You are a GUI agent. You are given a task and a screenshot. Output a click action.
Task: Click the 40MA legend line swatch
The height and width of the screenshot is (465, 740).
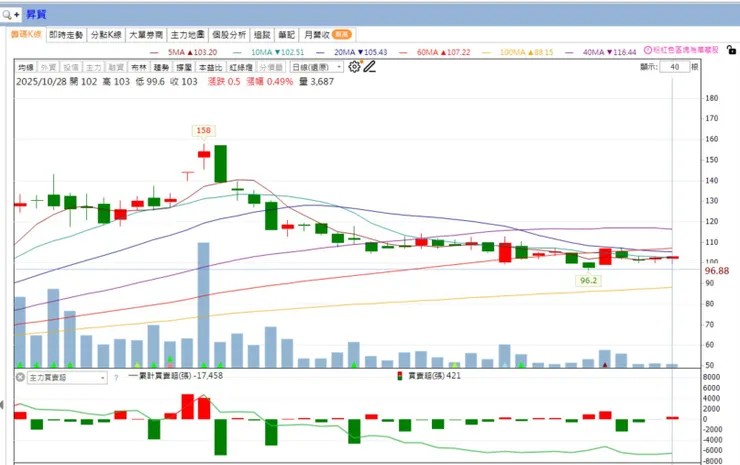tap(570, 52)
